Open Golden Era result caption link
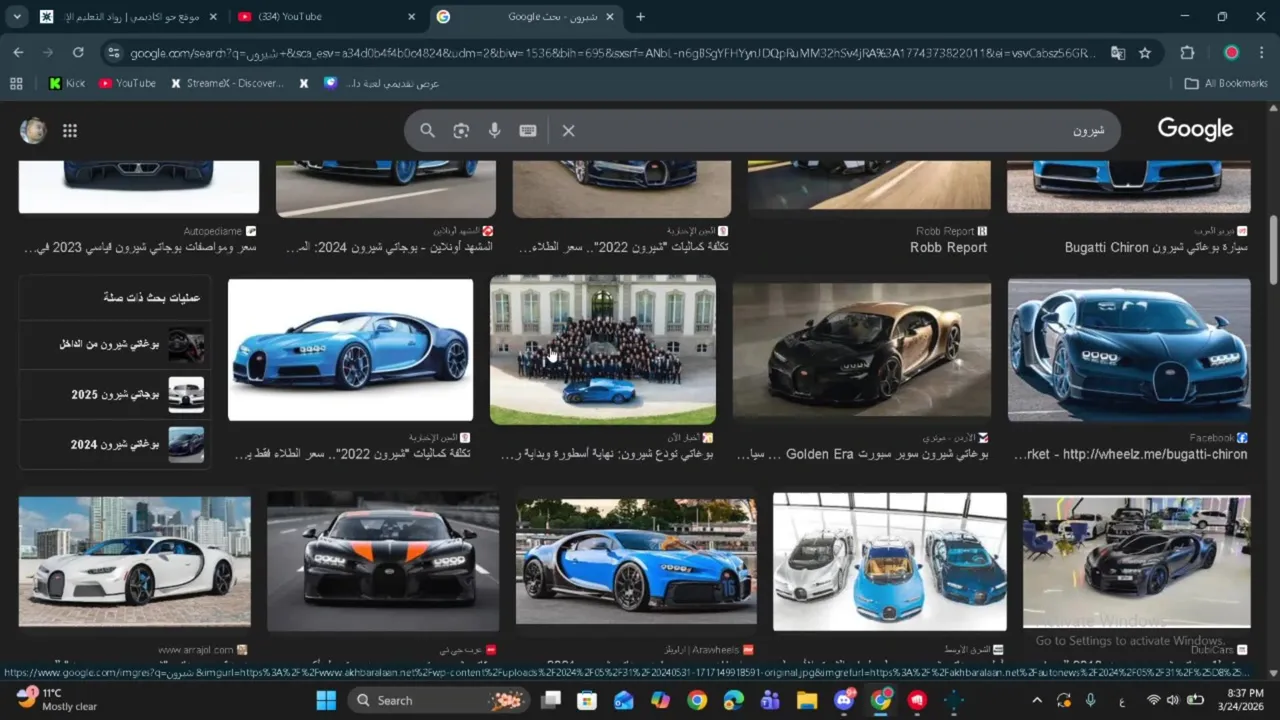The width and height of the screenshot is (1280, 720). tap(862, 454)
